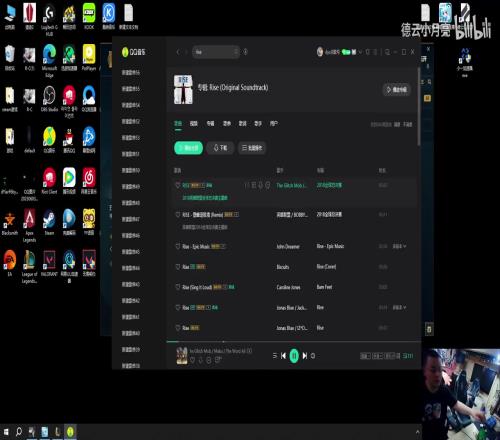Select the second search results tab
The image size is (500, 440).
[x=194, y=124]
